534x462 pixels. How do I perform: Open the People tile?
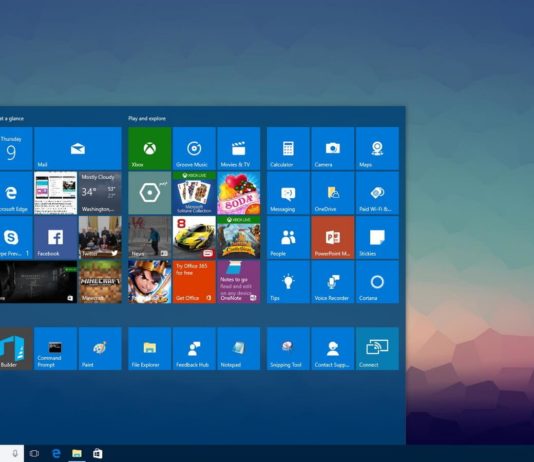(288, 238)
